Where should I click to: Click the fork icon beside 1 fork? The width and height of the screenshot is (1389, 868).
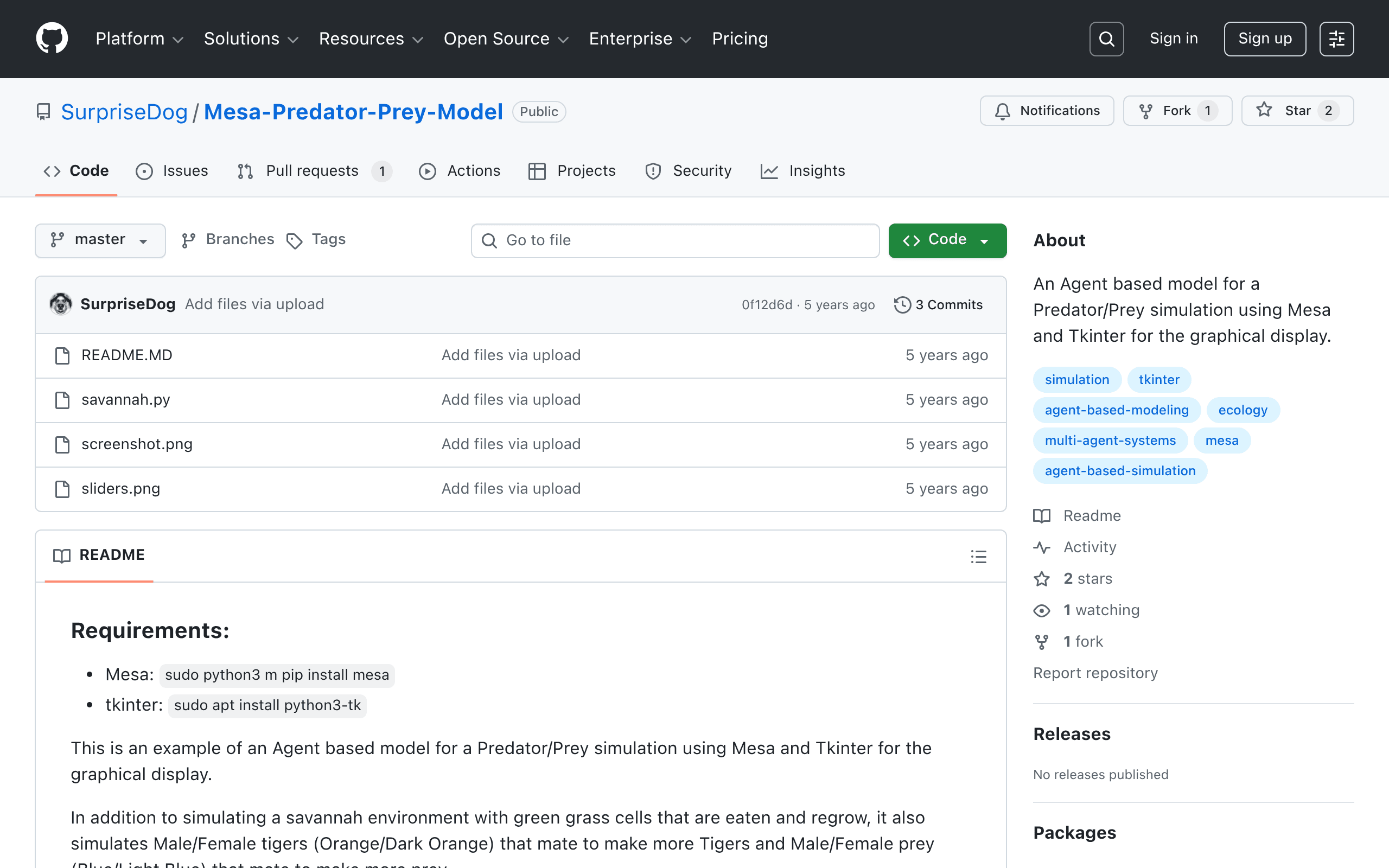(1042, 642)
